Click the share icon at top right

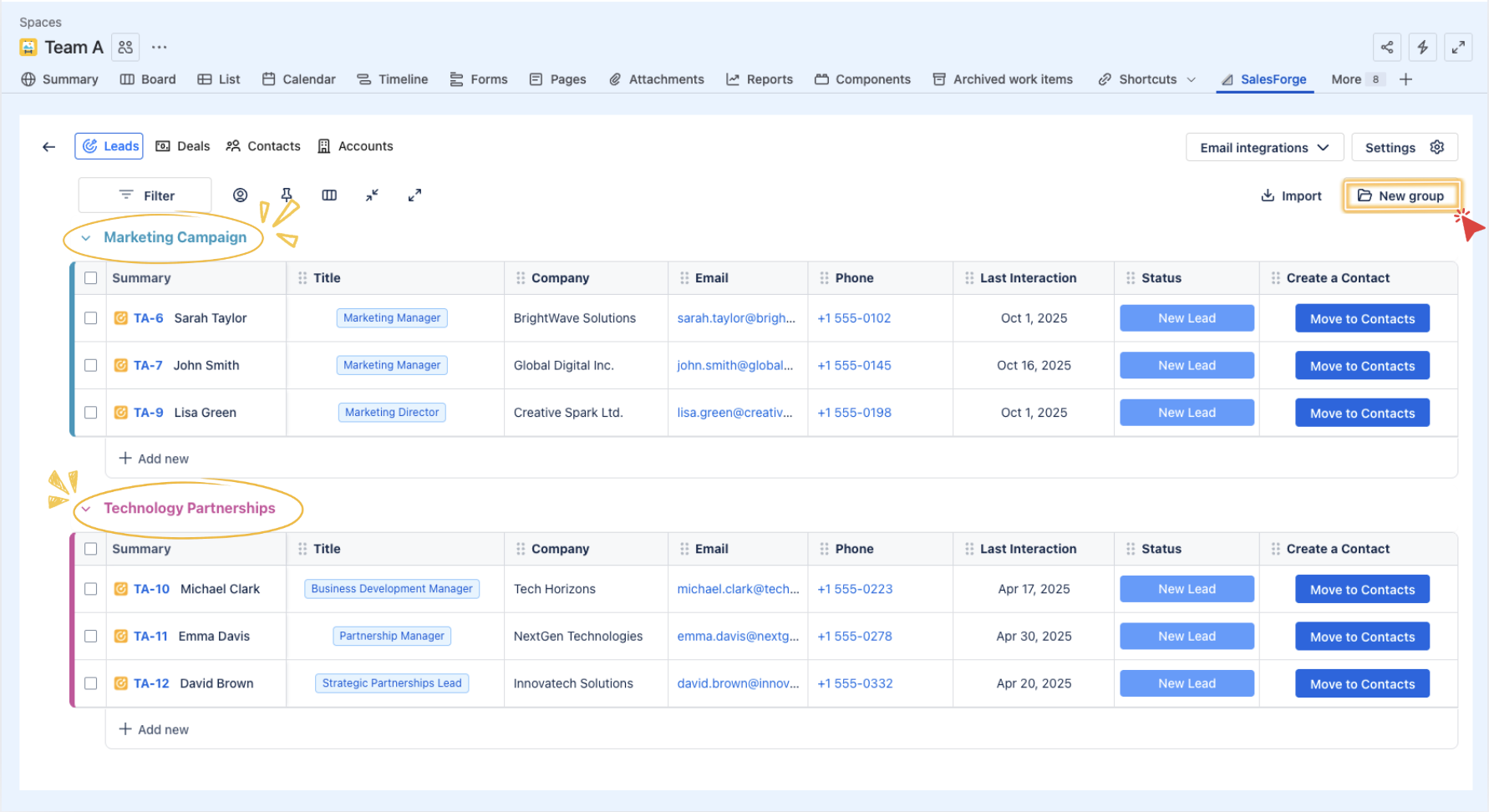1386,48
